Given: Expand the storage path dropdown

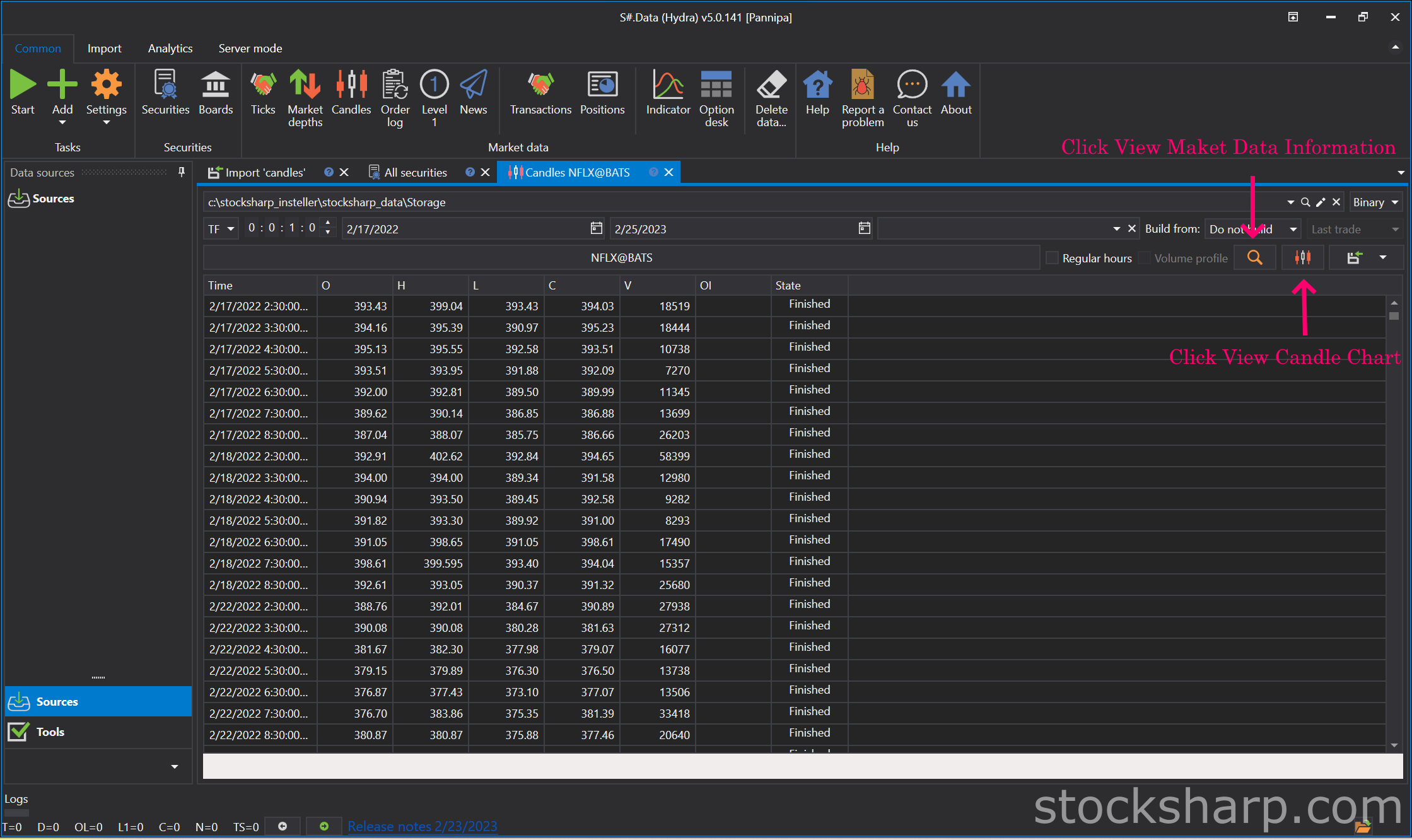Looking at the screenshot, I should pos(1290,202).
